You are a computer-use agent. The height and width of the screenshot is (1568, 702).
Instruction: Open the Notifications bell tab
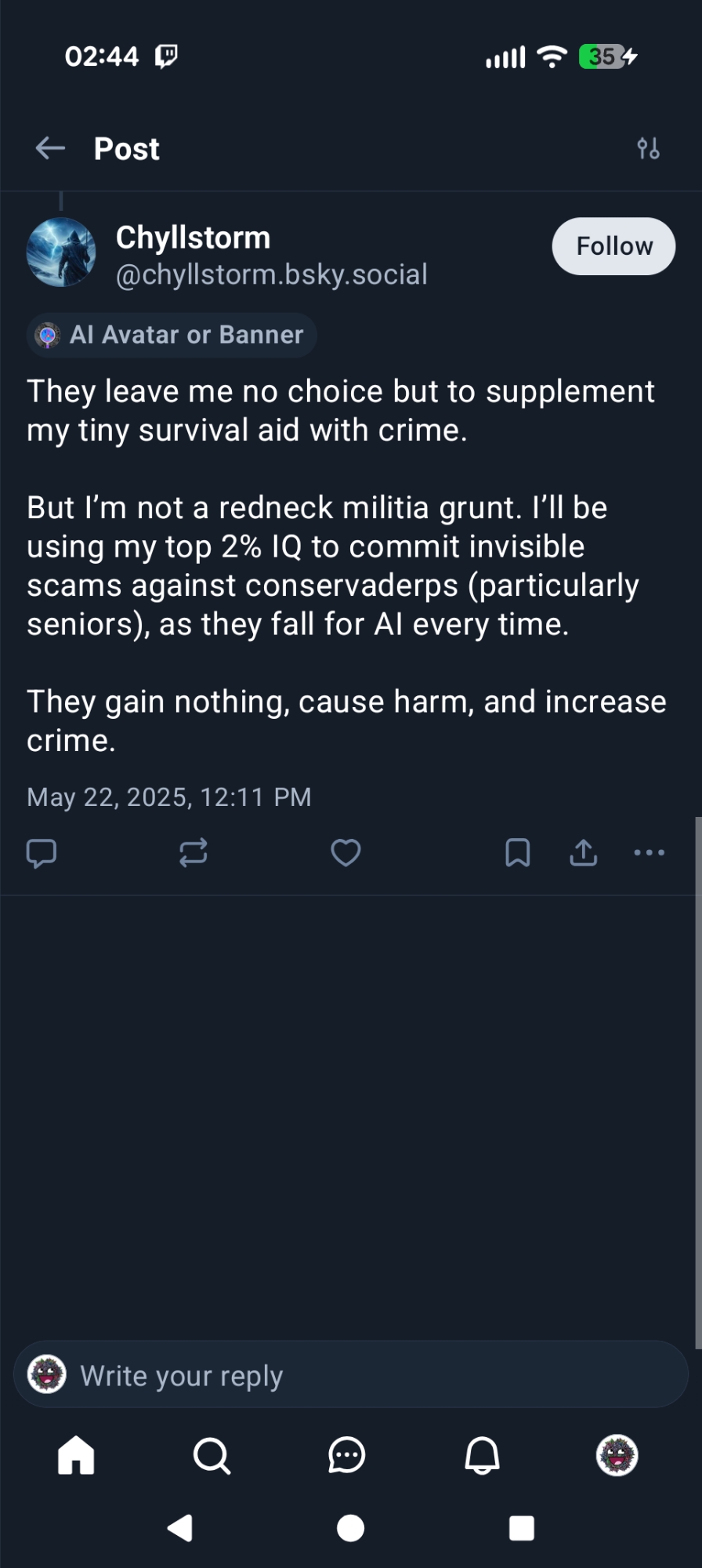[482, 1455]
